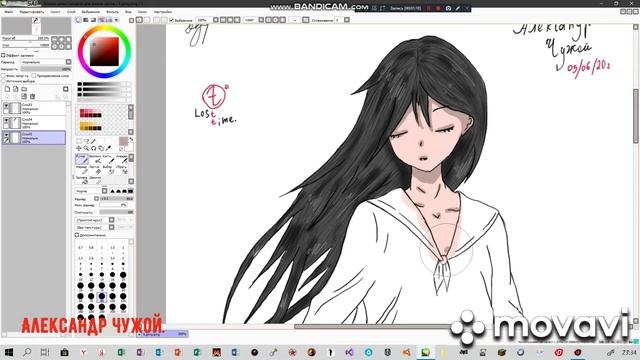The height and width of the screenshot is (360, 640).
Task: Click the undo arrow in toolbar
Action: point(140,20)
